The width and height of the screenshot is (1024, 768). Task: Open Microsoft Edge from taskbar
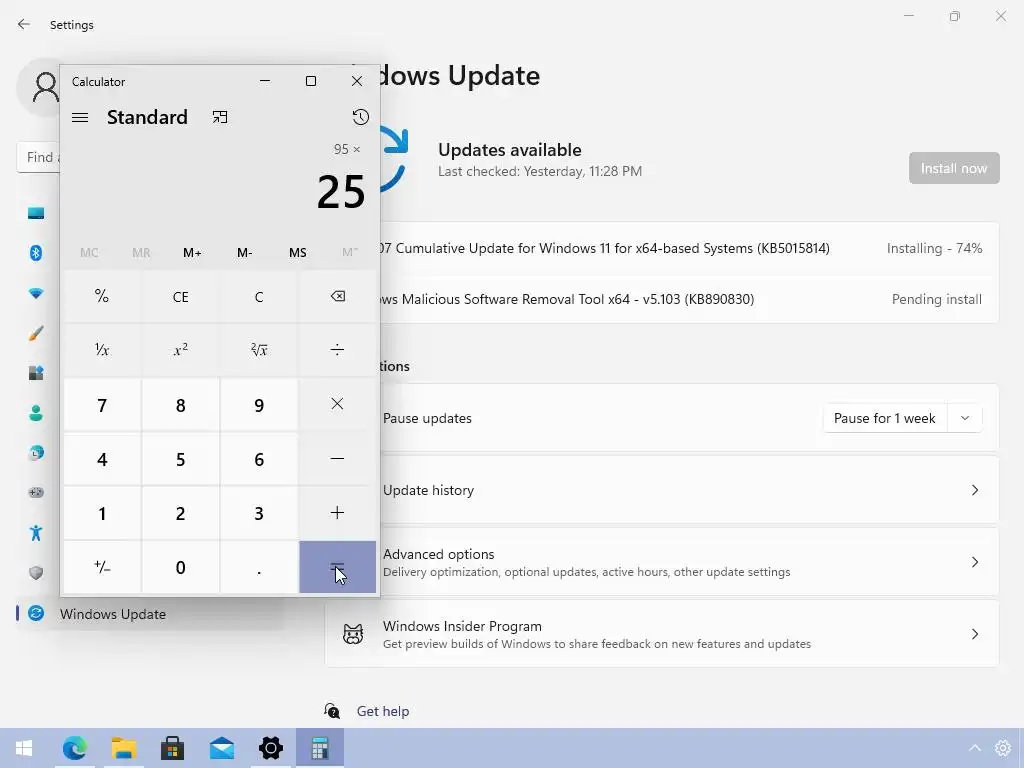click(x=74, y=748)
